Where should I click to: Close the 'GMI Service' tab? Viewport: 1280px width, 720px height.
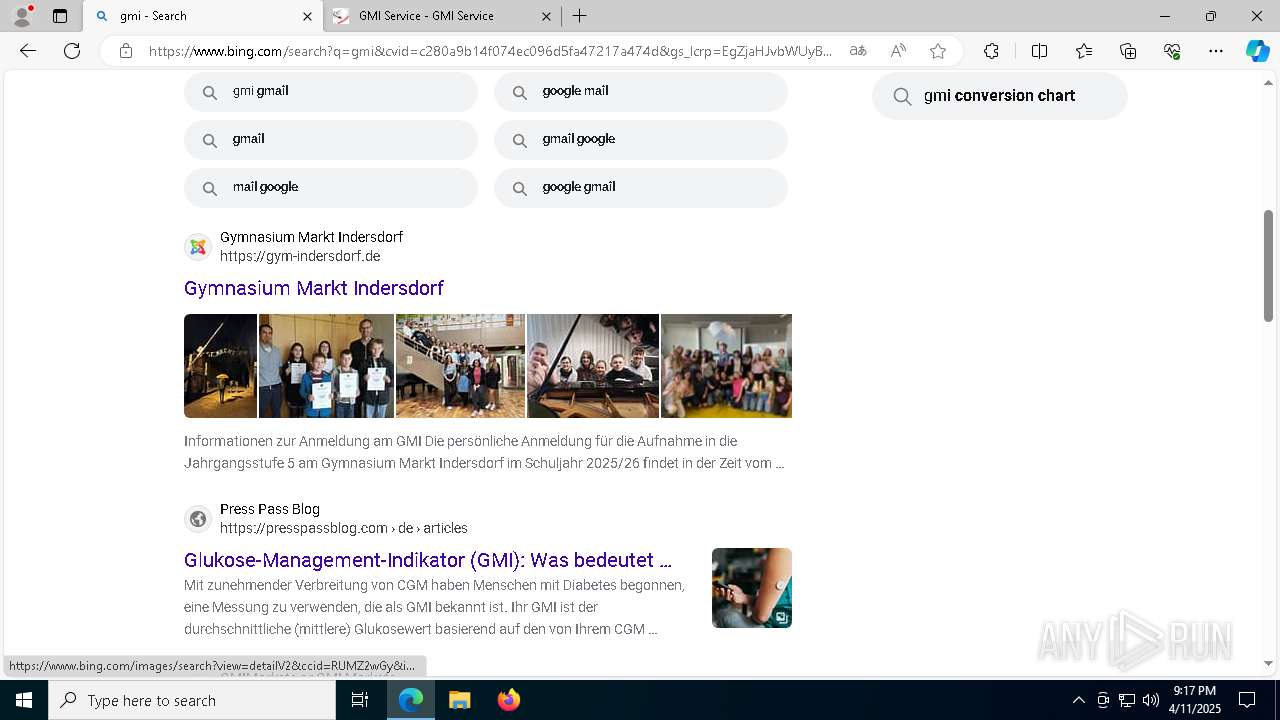click(546, 16)
